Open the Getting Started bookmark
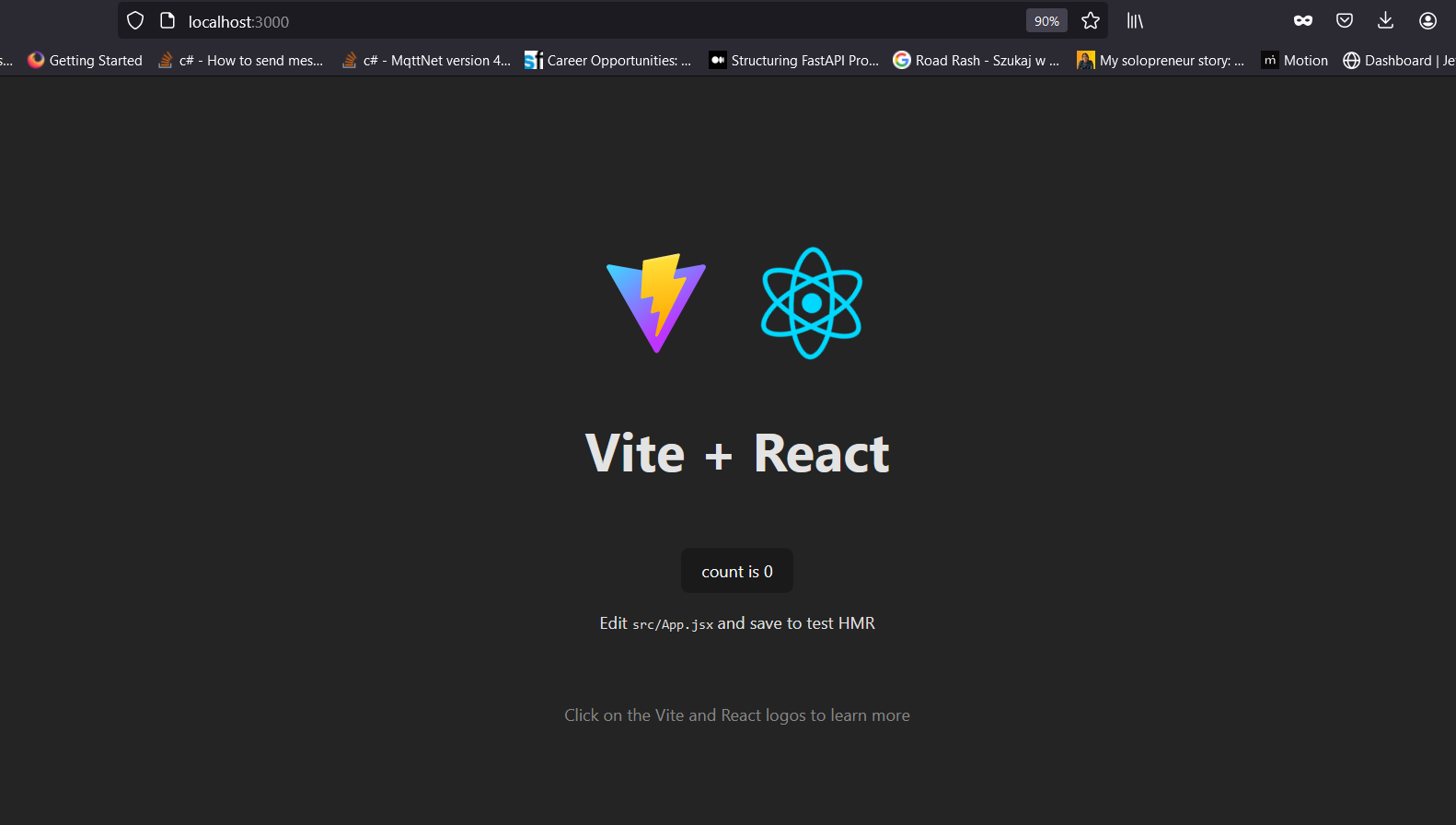Image resolution: width=1456 pixels, height=825 pixels. coord(86,60)
